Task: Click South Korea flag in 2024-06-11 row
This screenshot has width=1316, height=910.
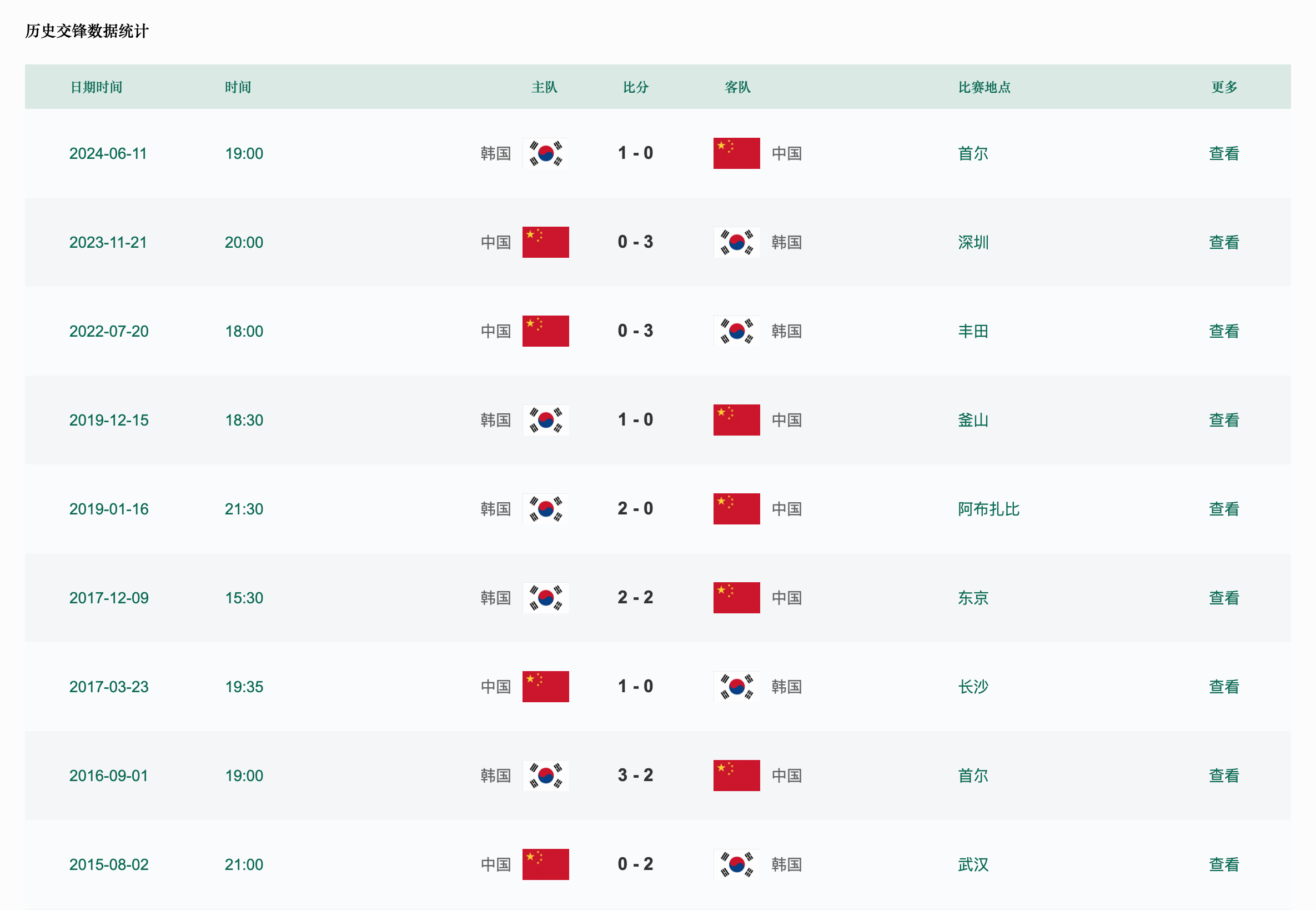Action: [x=545, y=153]
